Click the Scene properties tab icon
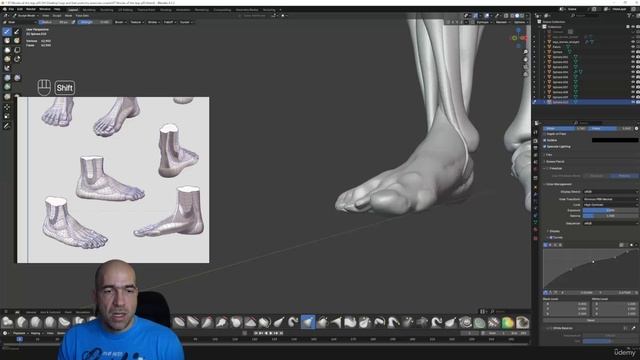 536,162
